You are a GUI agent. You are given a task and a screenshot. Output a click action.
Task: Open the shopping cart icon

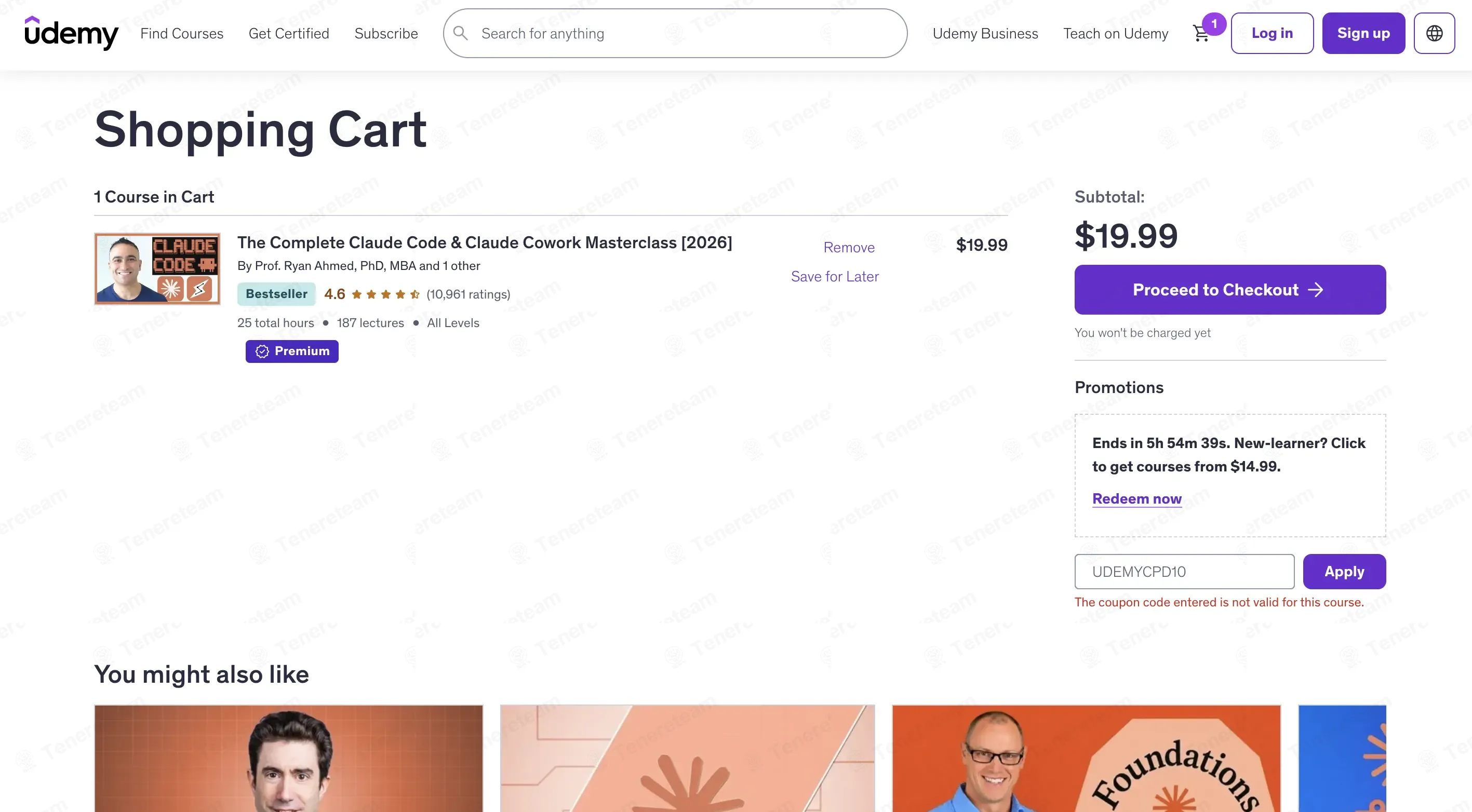pos(1200,34)
